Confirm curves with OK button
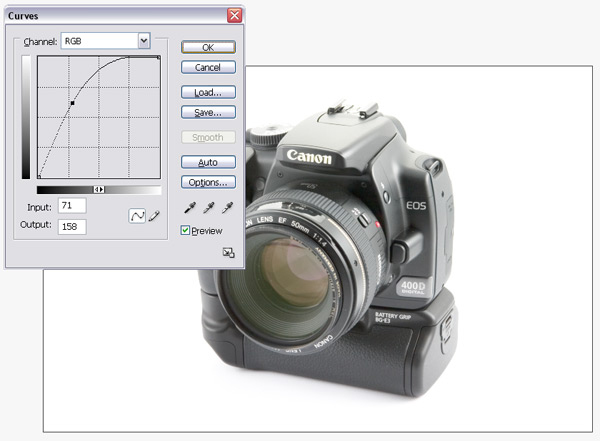 [x=208, y=47]
